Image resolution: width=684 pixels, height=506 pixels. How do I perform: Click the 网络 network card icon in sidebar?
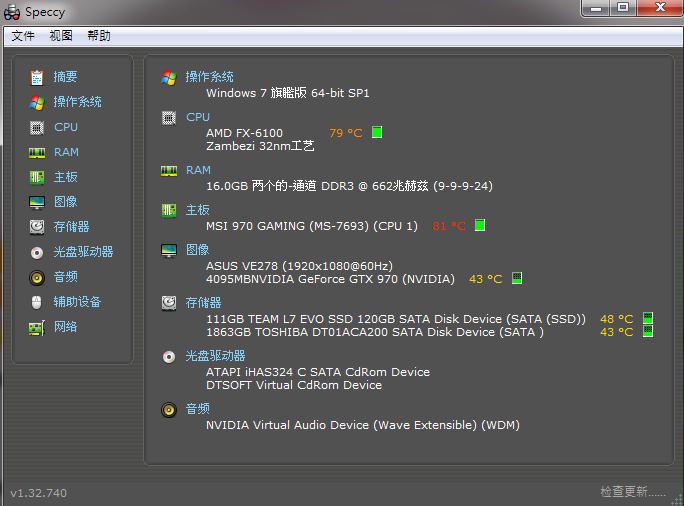click(37, 328)
